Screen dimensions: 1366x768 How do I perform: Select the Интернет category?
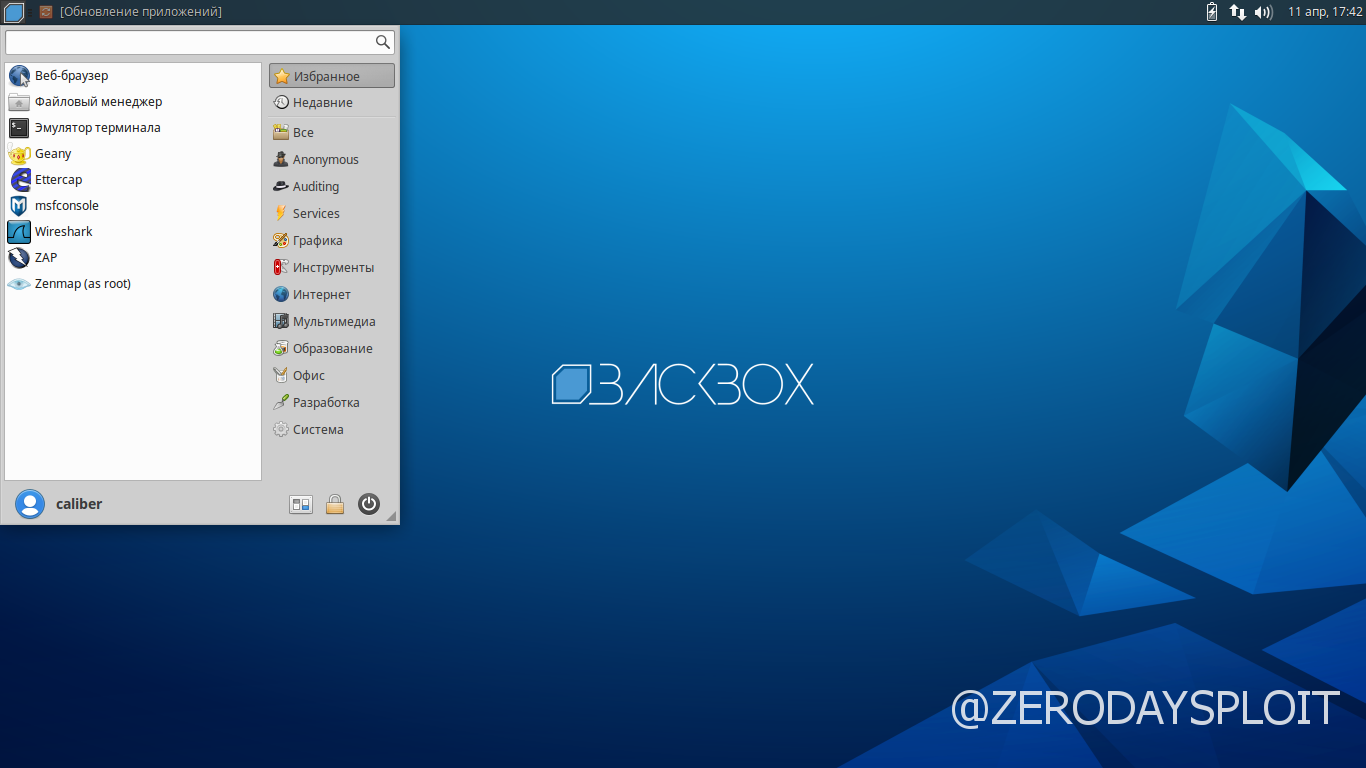click(332, 295)
